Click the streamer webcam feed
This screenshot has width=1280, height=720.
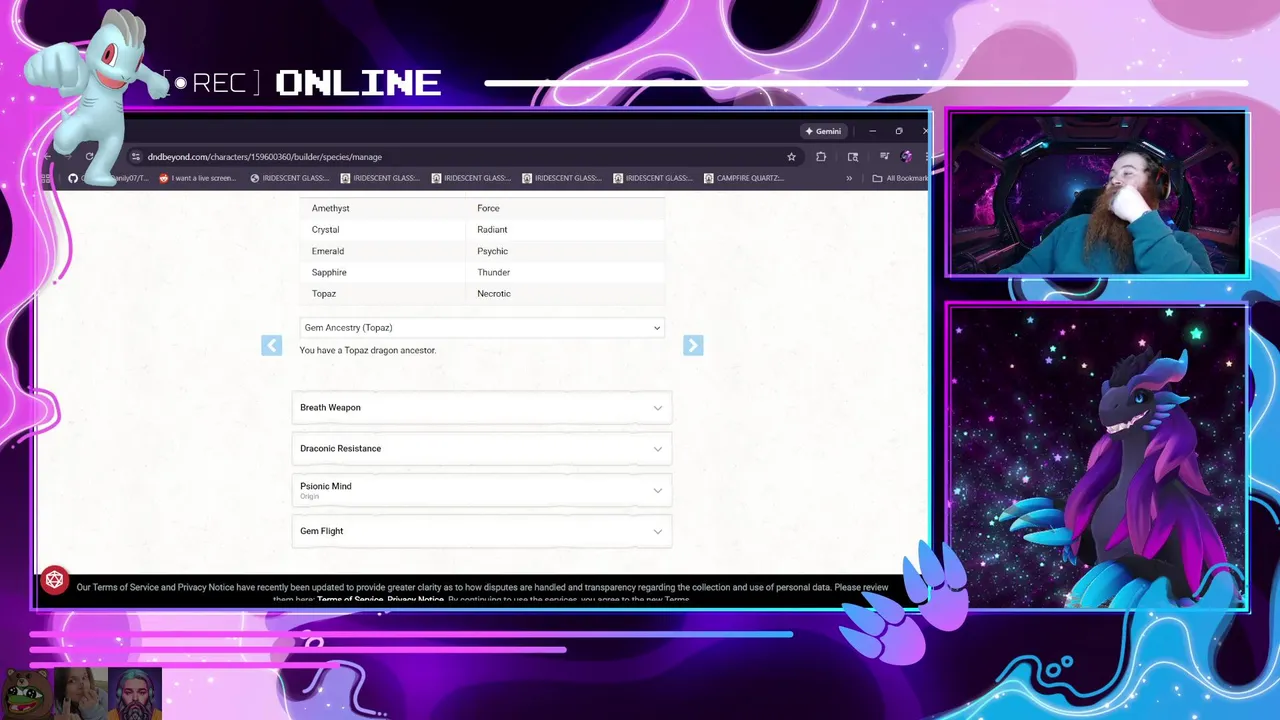pyautogui.click(x=1097, y=193)
